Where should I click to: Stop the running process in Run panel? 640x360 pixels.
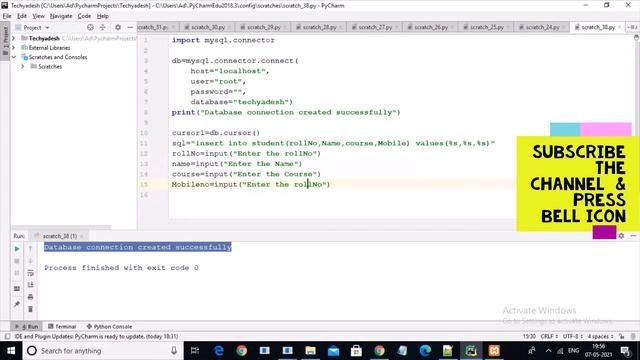(x=17, y=261)
